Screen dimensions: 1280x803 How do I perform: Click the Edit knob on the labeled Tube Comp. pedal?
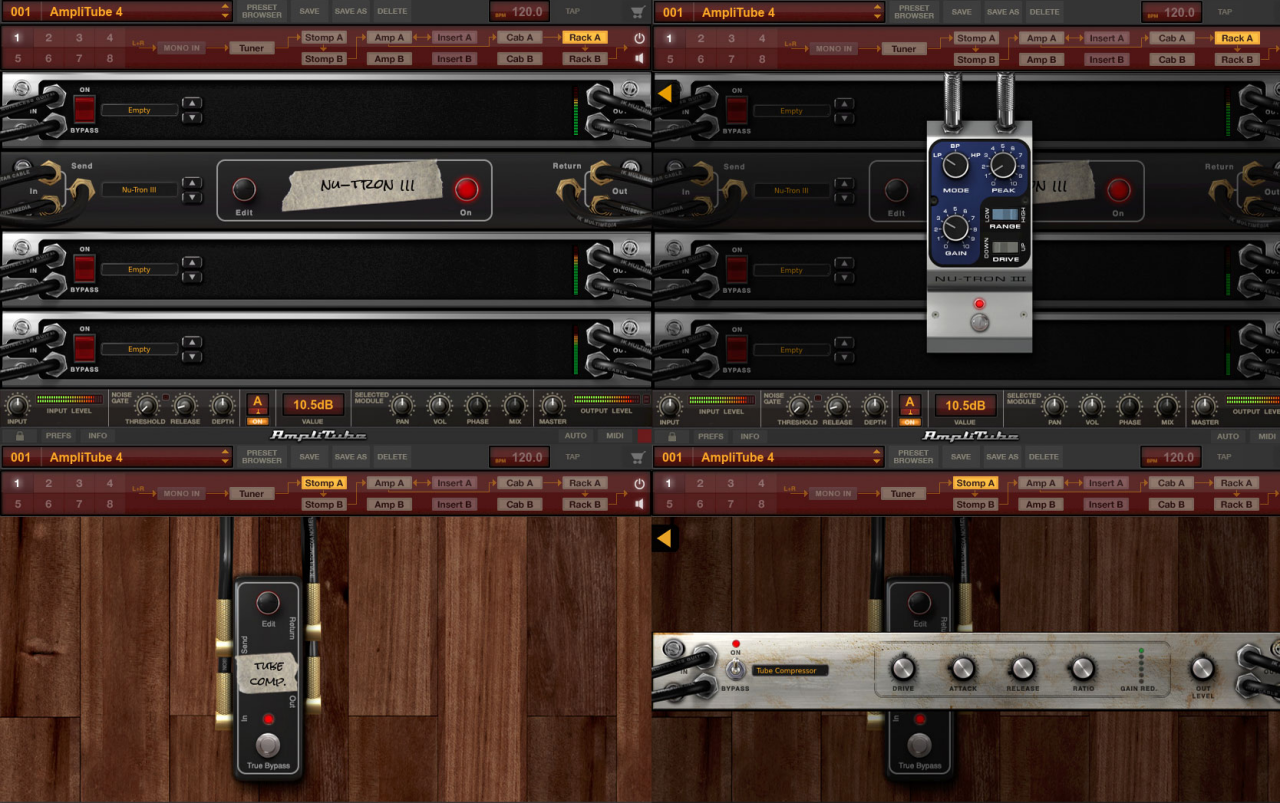point(268,603)
